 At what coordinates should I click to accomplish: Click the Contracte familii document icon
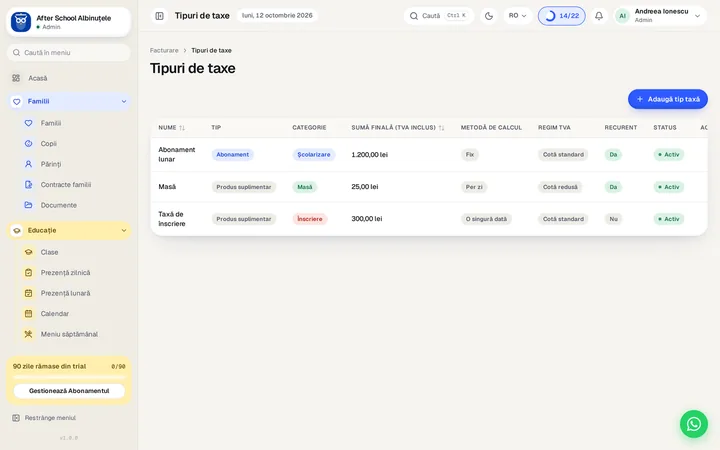click(x=28, y=185)
